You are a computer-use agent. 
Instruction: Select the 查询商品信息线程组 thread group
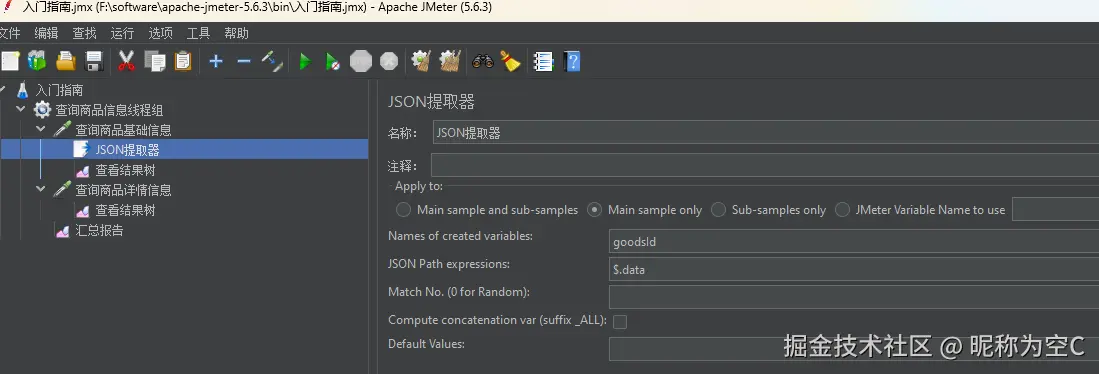tap(109, 110)
